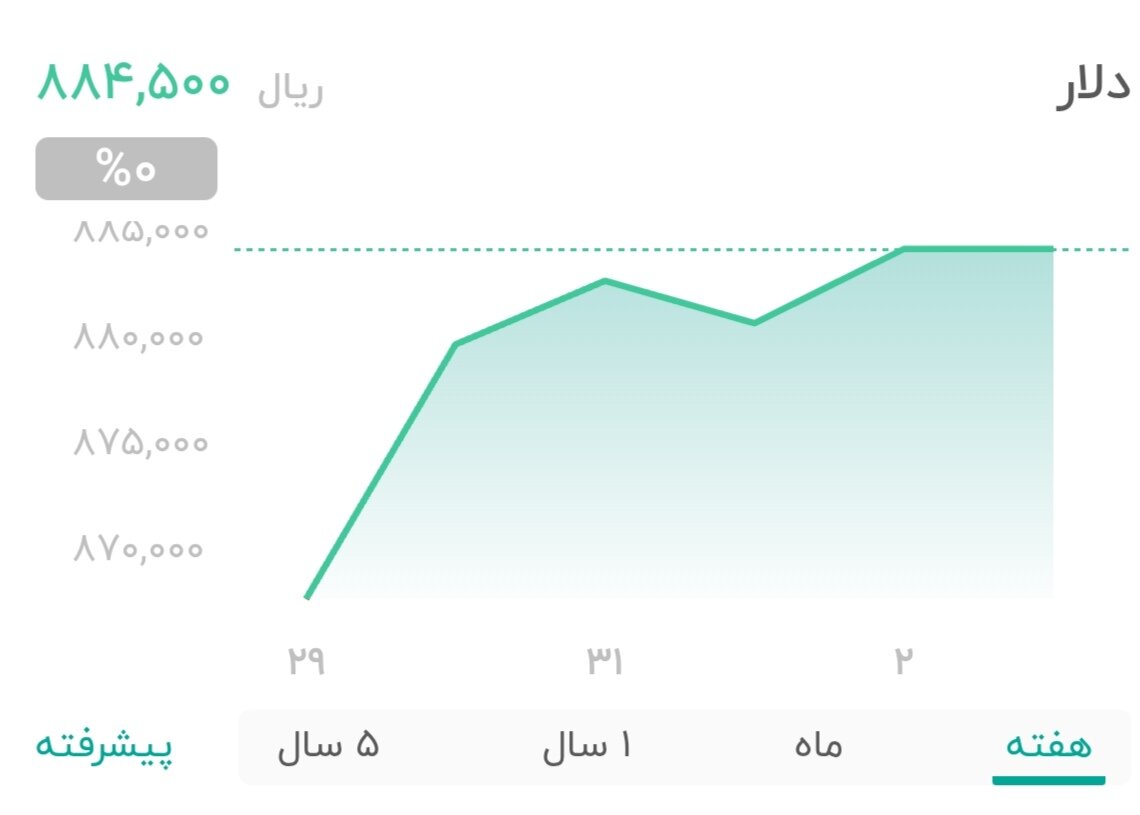Select the هفته (week) time range tab

1045,745
